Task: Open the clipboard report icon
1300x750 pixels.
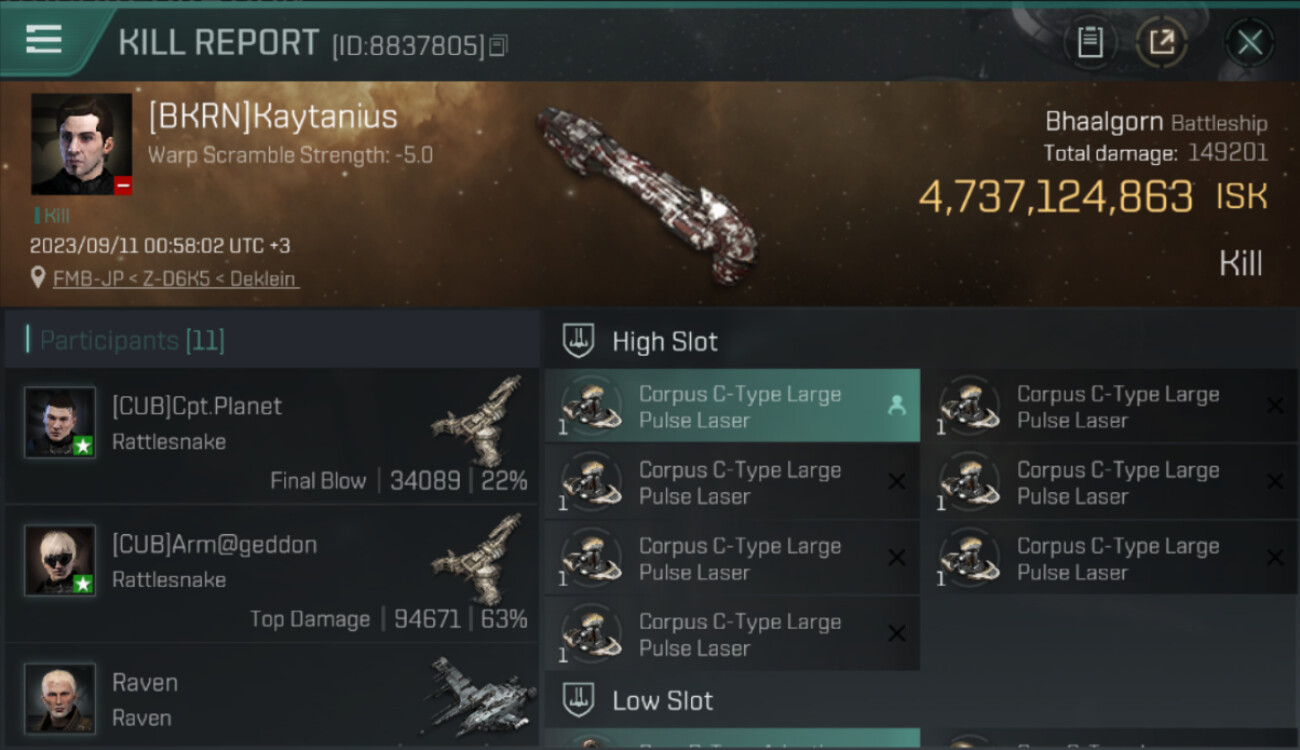Action: (1090, 42)
